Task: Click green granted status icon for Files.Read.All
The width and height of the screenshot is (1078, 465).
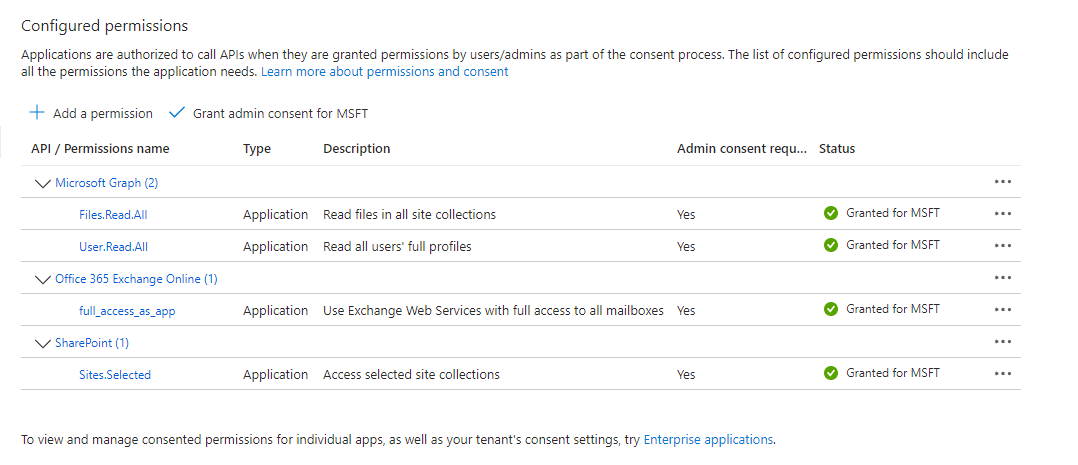Action: pos(830,213)
